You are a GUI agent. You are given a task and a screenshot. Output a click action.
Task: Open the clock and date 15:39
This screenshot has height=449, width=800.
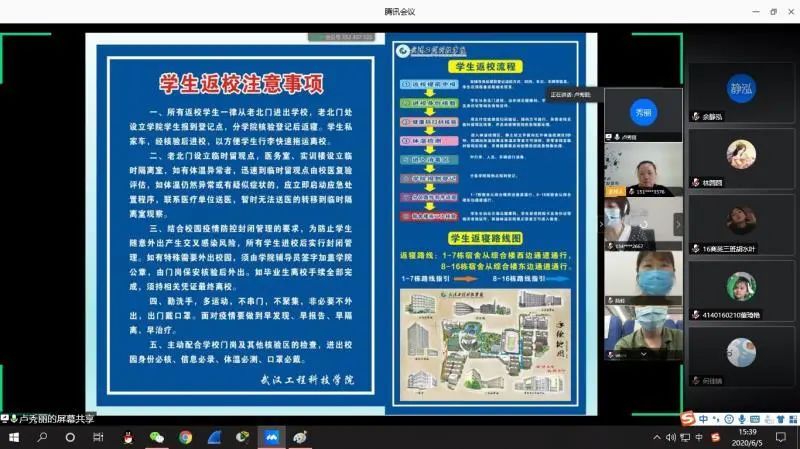pos(748,437)
